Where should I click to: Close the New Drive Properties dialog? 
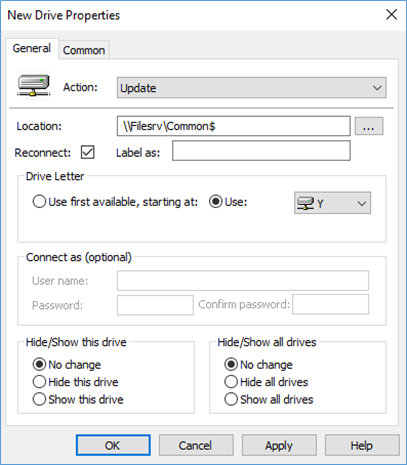391,15
